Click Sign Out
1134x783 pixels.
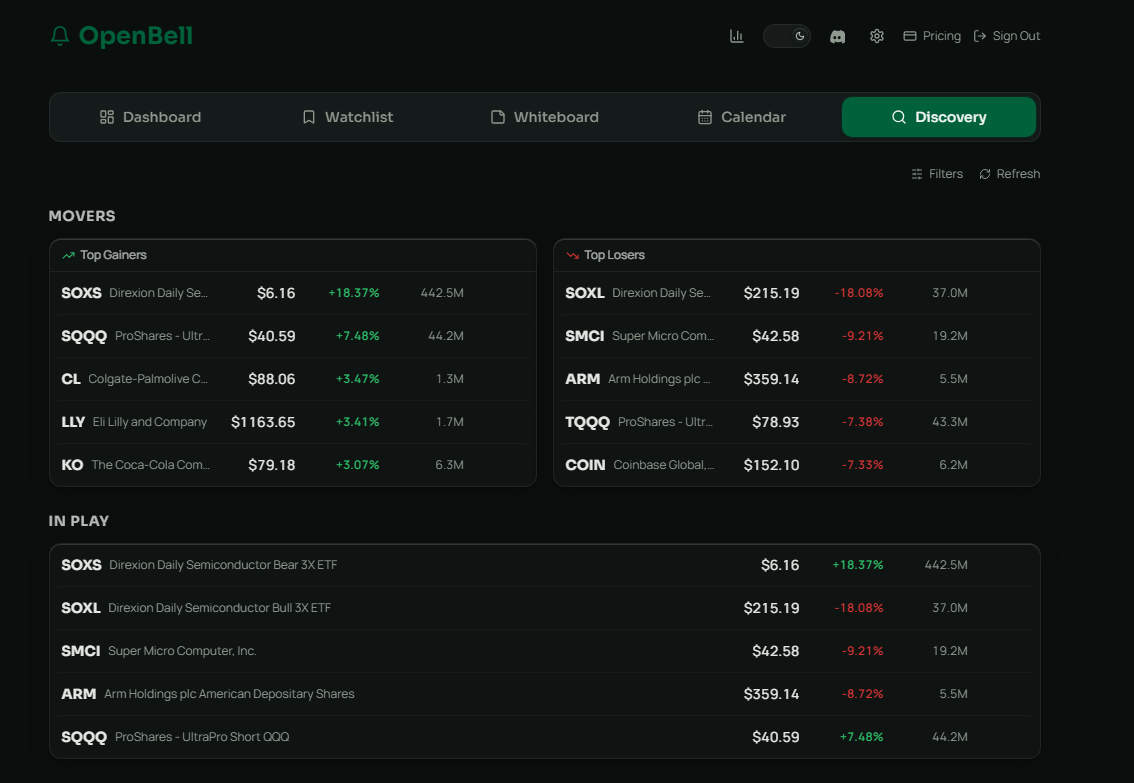pyautogui.click(x=1007, y=35)
